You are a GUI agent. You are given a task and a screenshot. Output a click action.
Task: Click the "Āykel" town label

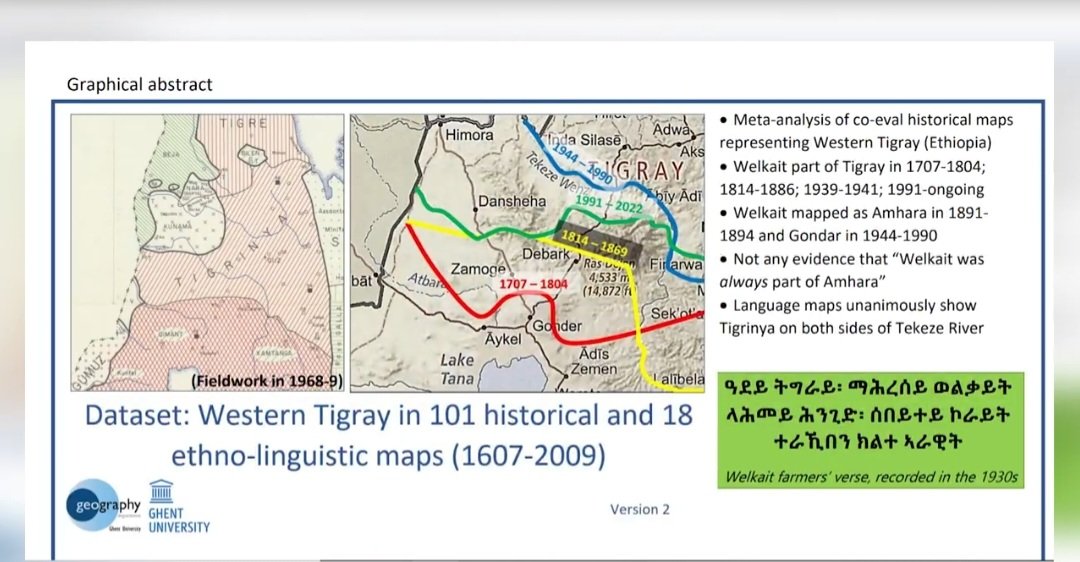tap(503, 339)
